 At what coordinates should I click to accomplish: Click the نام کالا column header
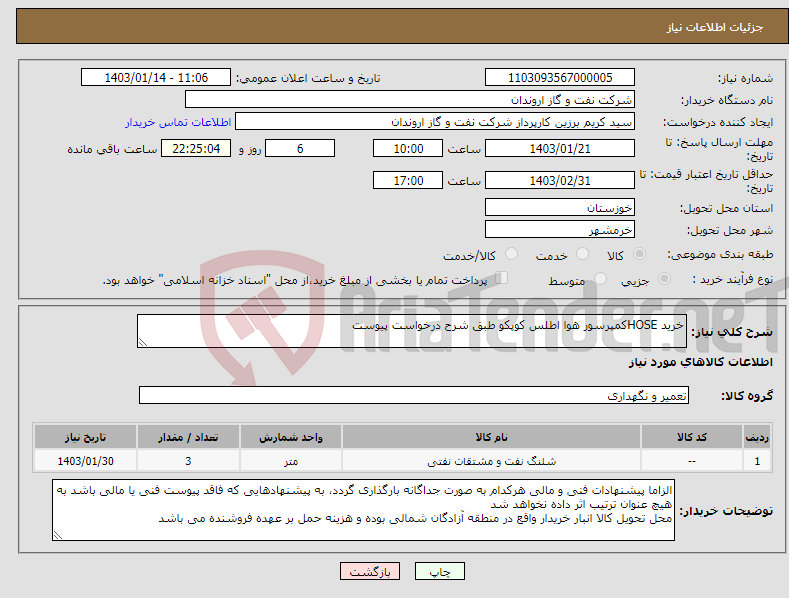coord(491,437)
